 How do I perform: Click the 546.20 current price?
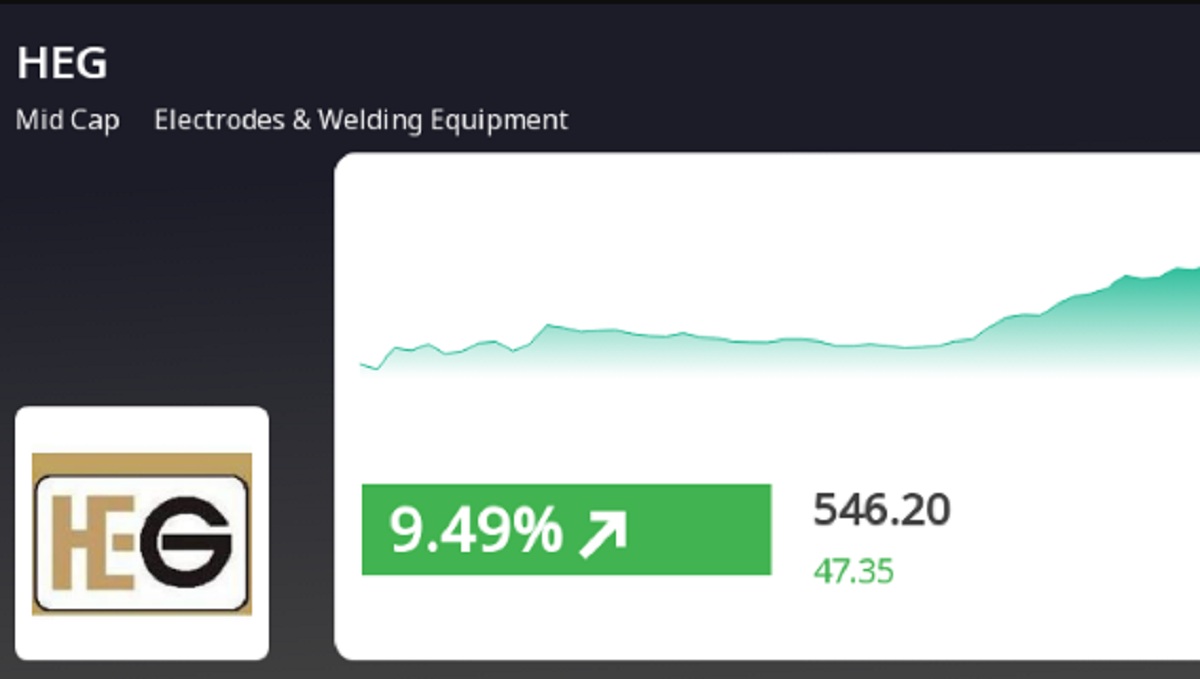(x=881, y=510)
